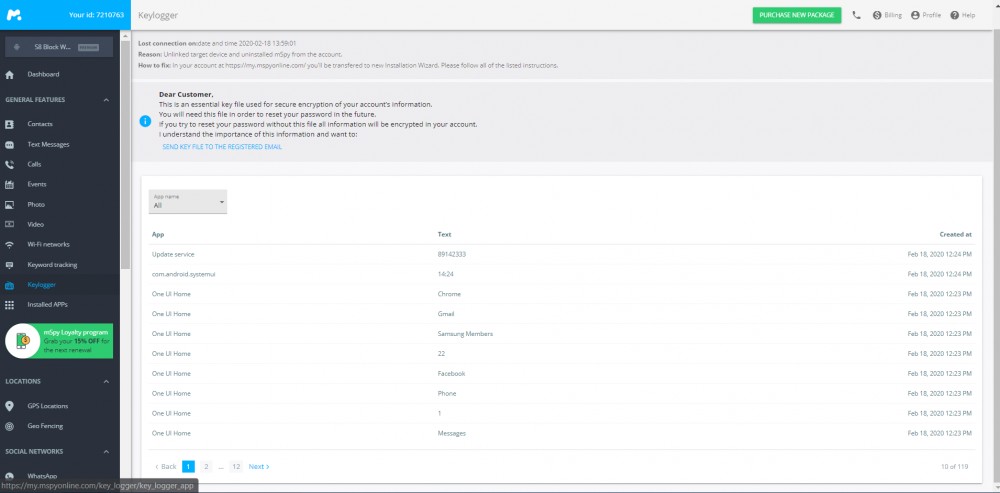The width and height of the screenshot is (1000, 493).
Task: Select current page 1 button
Action: click(188, 467)
